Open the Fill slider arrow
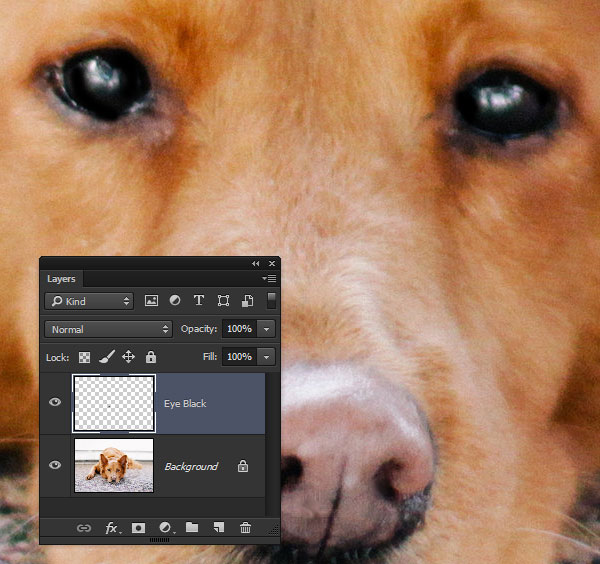600x564 pixels. click(x=266, y=357)
